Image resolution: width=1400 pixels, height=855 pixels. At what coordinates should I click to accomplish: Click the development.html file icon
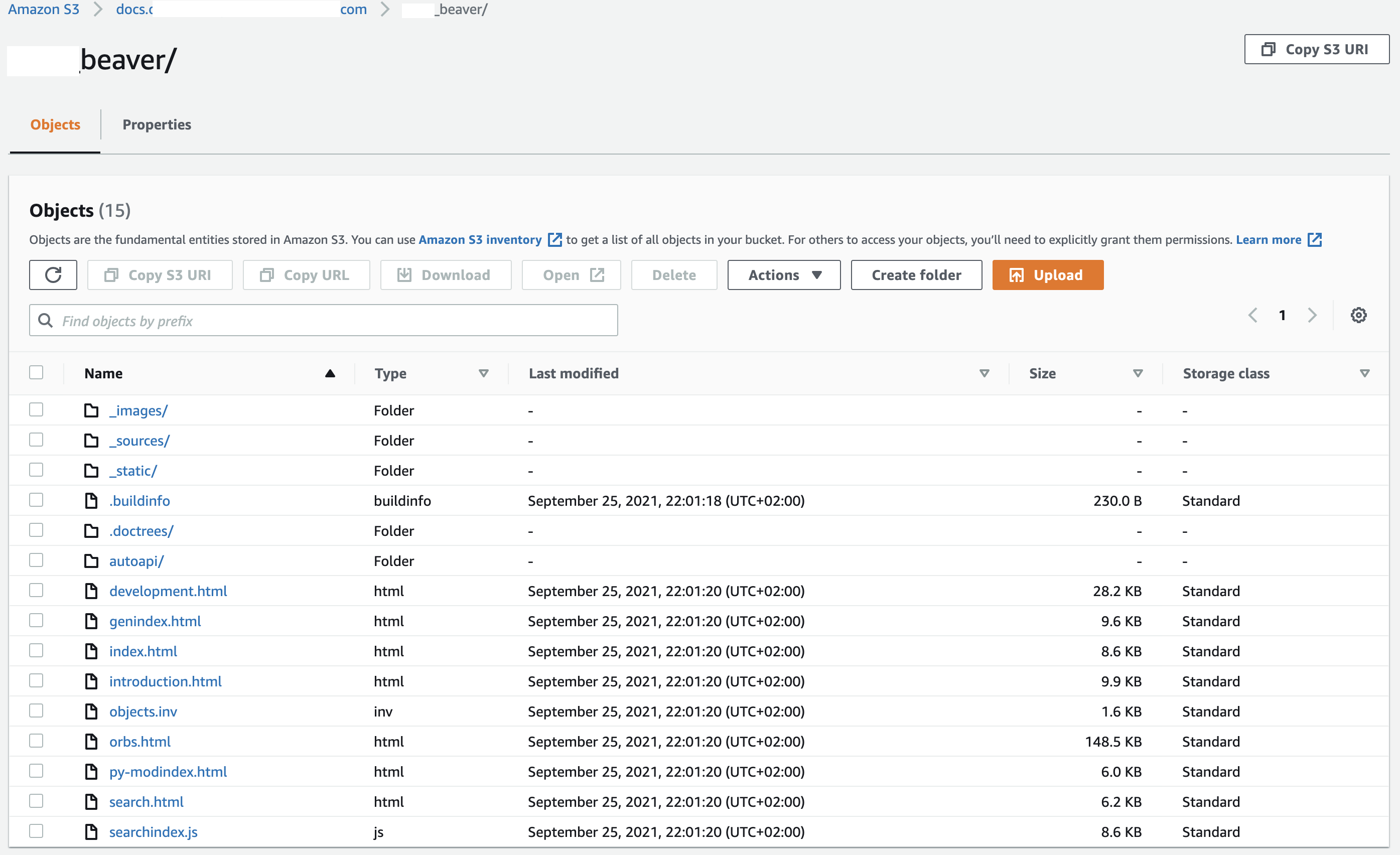coord(91,591)
